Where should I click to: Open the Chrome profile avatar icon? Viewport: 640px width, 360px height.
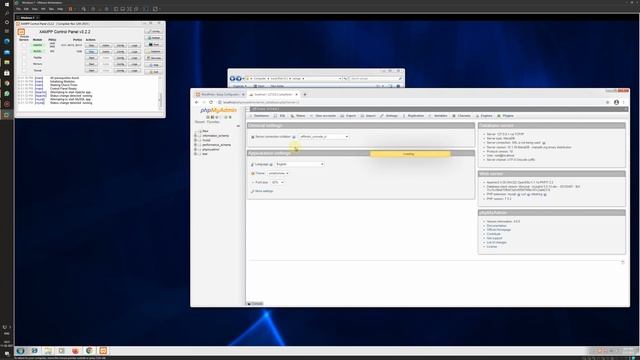coord(616,102)
